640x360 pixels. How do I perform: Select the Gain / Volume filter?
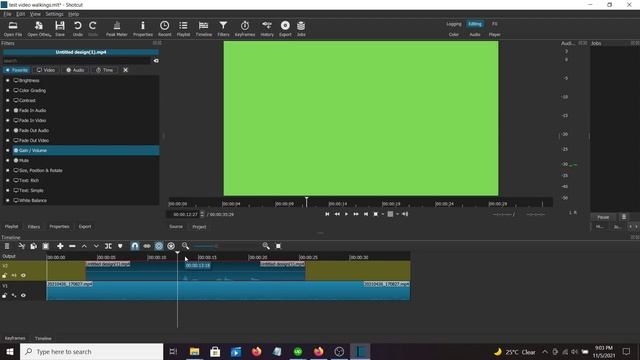click(x=86, y=150)
